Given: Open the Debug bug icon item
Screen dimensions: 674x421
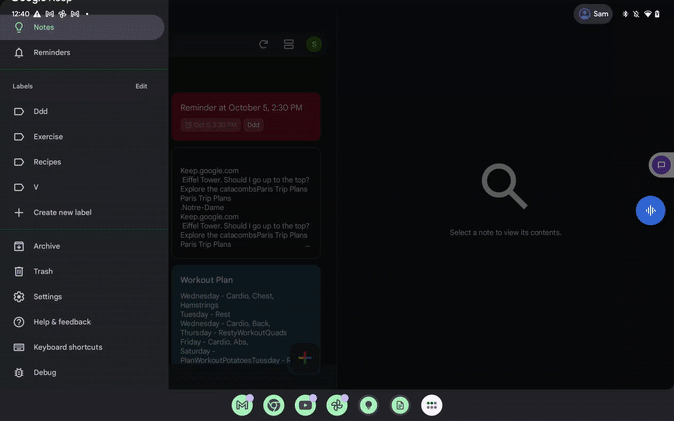Looking at the screenshot, I should [x=19, y=373].
